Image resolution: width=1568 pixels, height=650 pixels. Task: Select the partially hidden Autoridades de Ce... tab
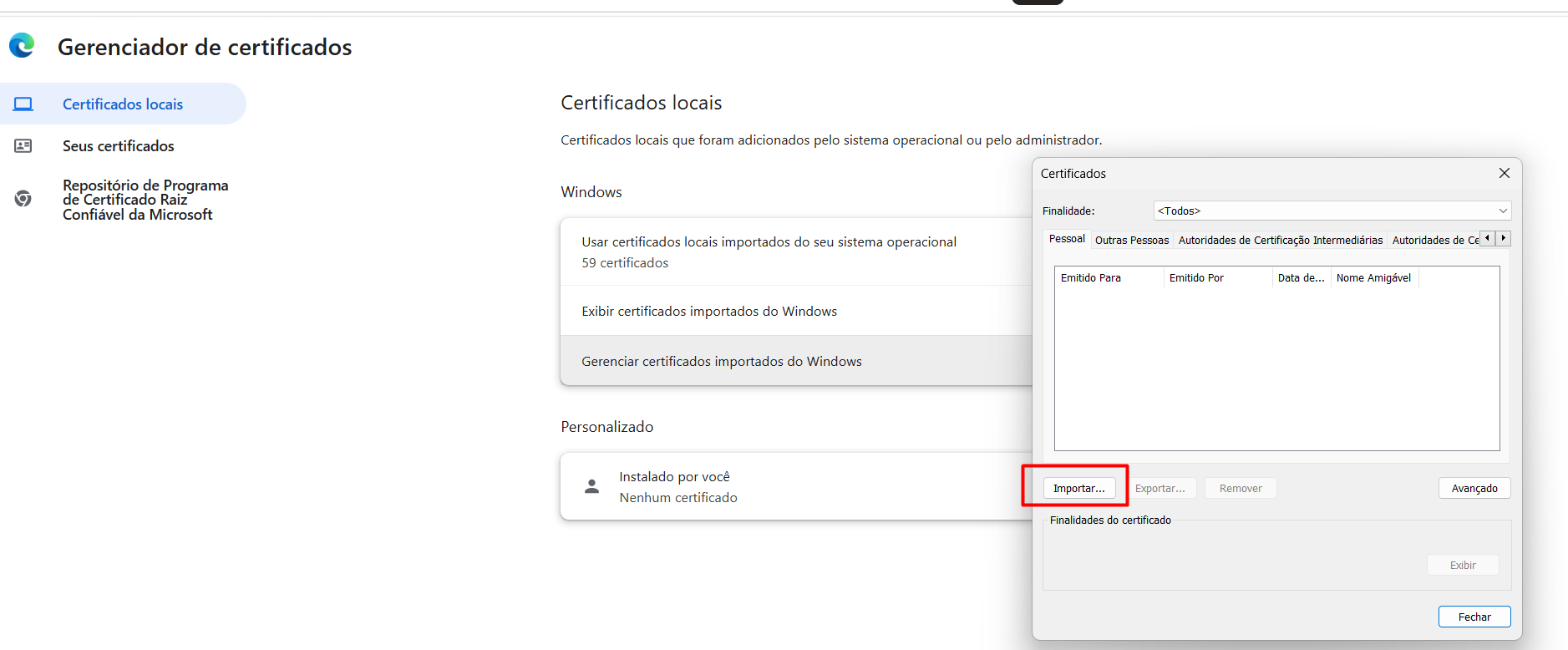pos(1434,240)
